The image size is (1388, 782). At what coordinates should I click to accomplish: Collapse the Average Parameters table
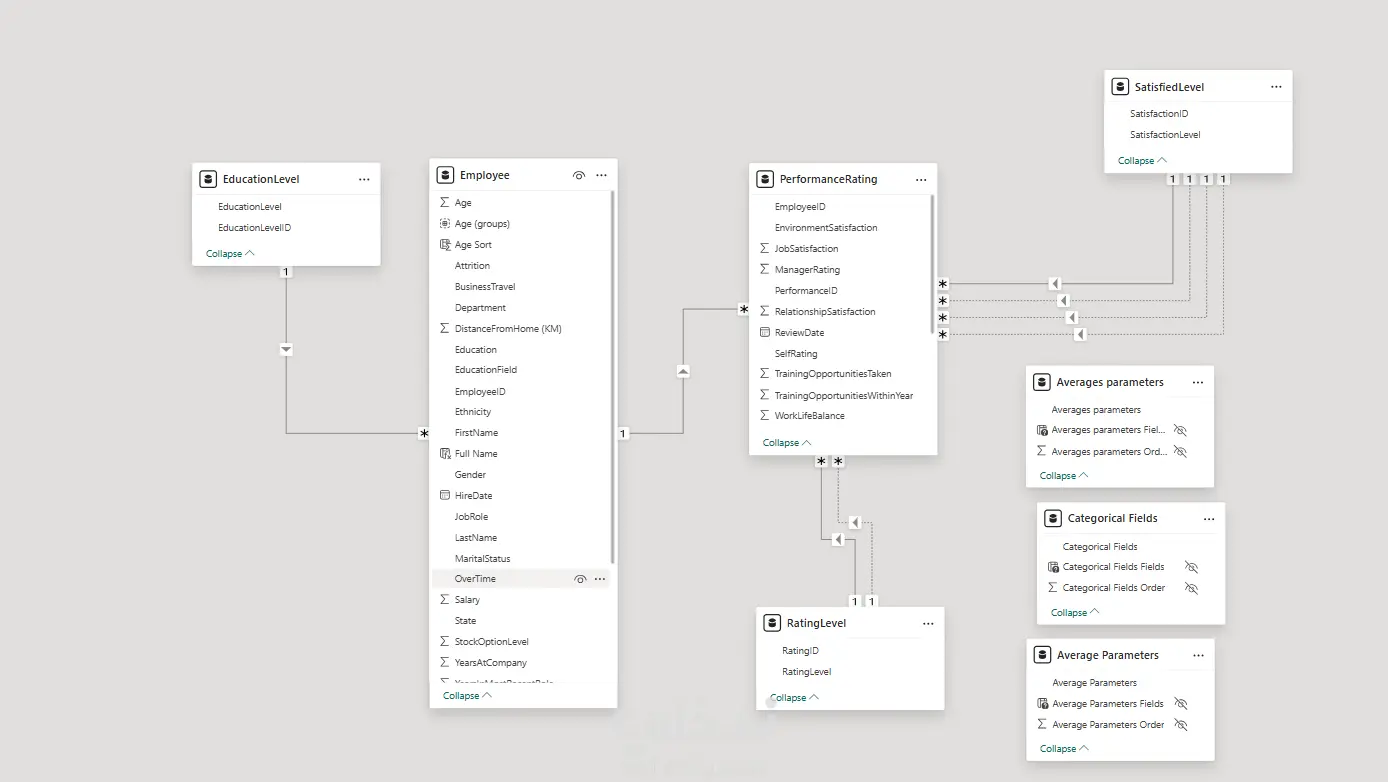tap(1064, 749)
